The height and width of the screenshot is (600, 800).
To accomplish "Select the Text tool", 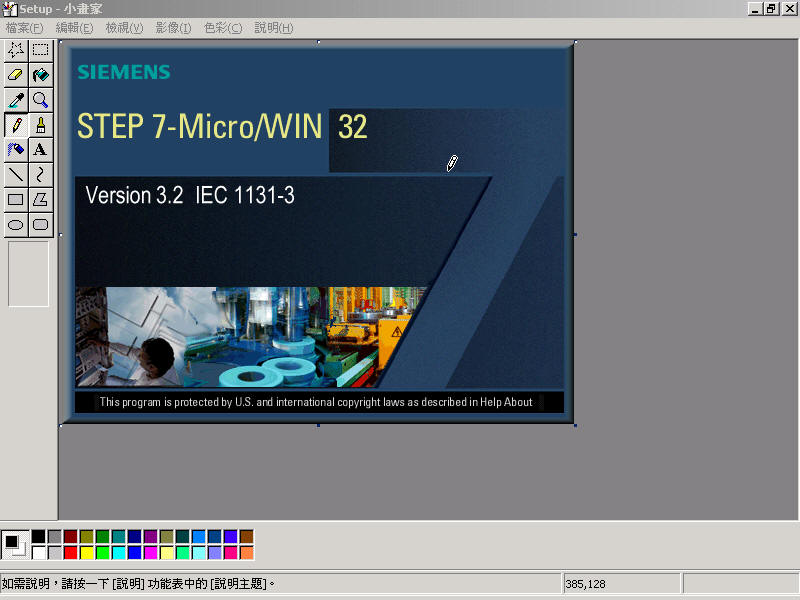I will tap(40, 149).
